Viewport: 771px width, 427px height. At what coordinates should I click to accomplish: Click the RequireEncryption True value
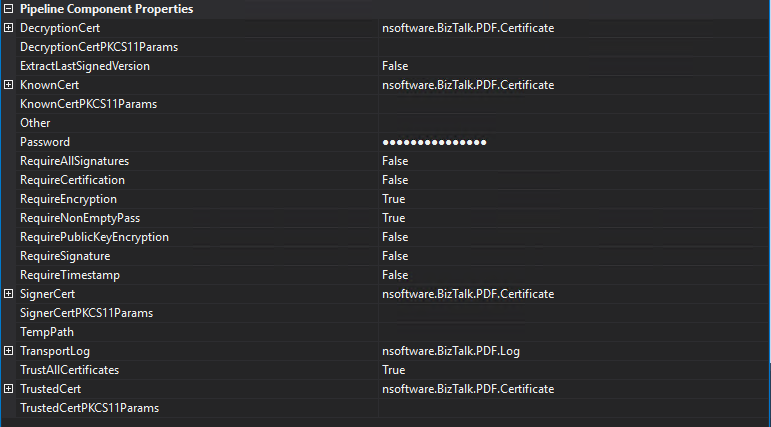(x=394, y=199)
